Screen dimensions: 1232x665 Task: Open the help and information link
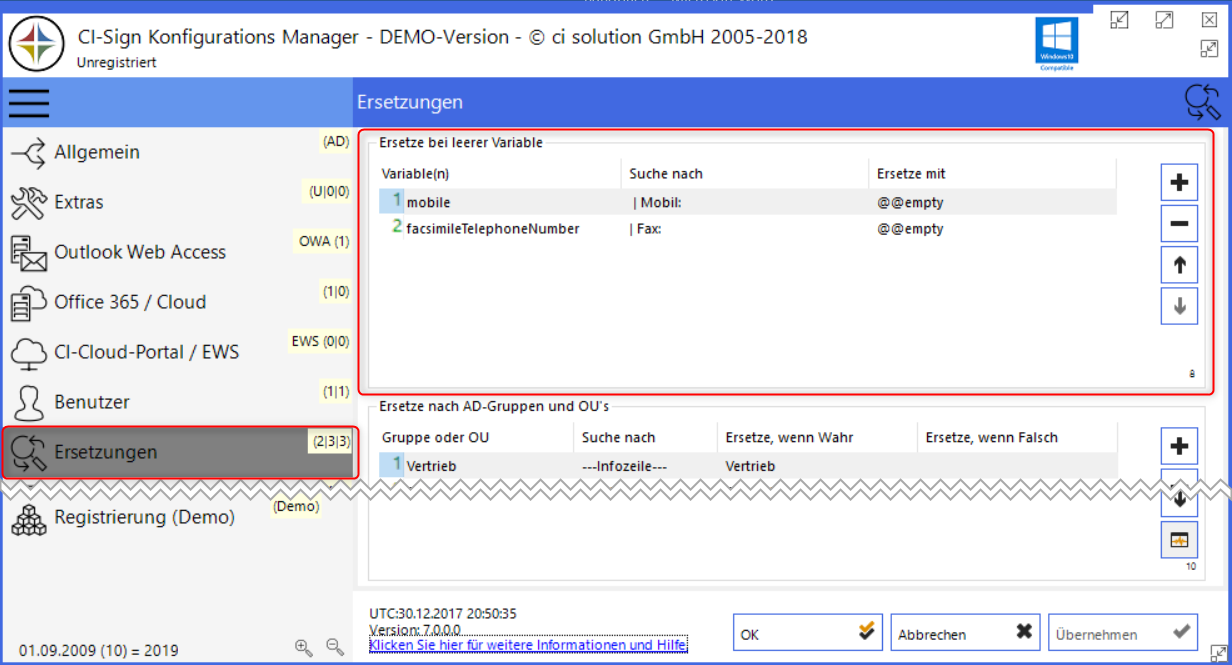pos(528,645)
